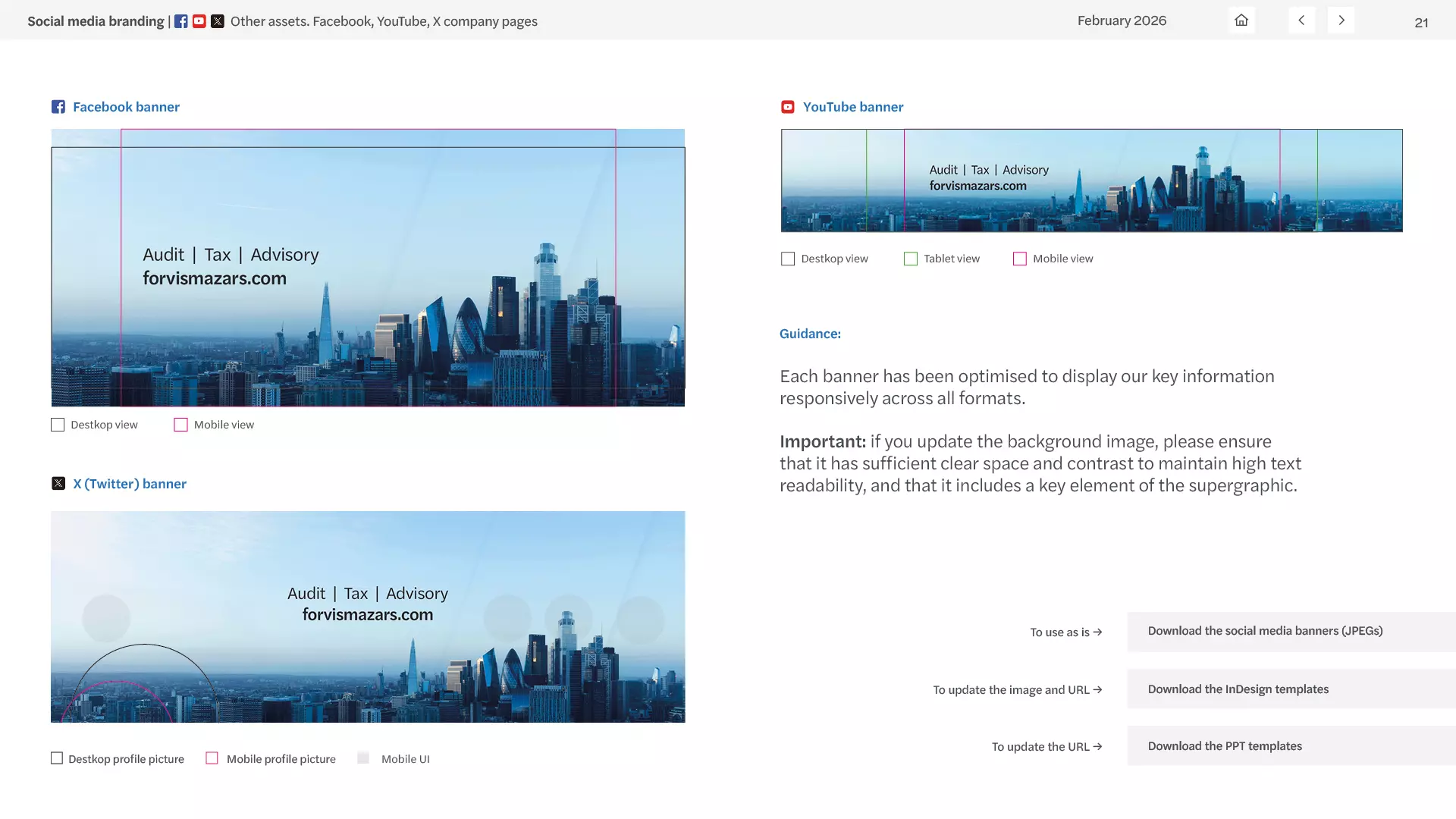Toggle the 'Tablet view' checkbox

pyautogui.click(x=910, y=259)
